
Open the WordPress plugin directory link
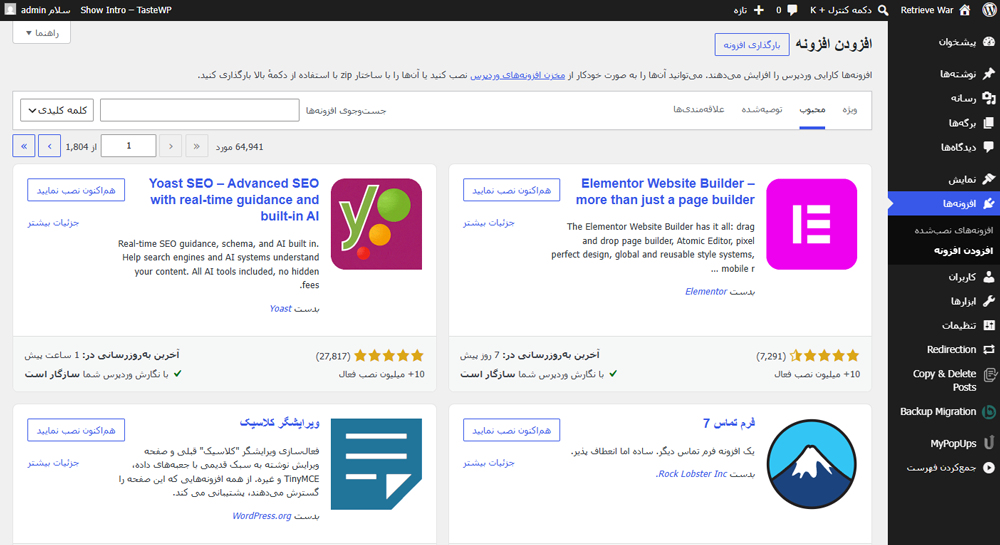pyautogui.click(x=518, y=75)
